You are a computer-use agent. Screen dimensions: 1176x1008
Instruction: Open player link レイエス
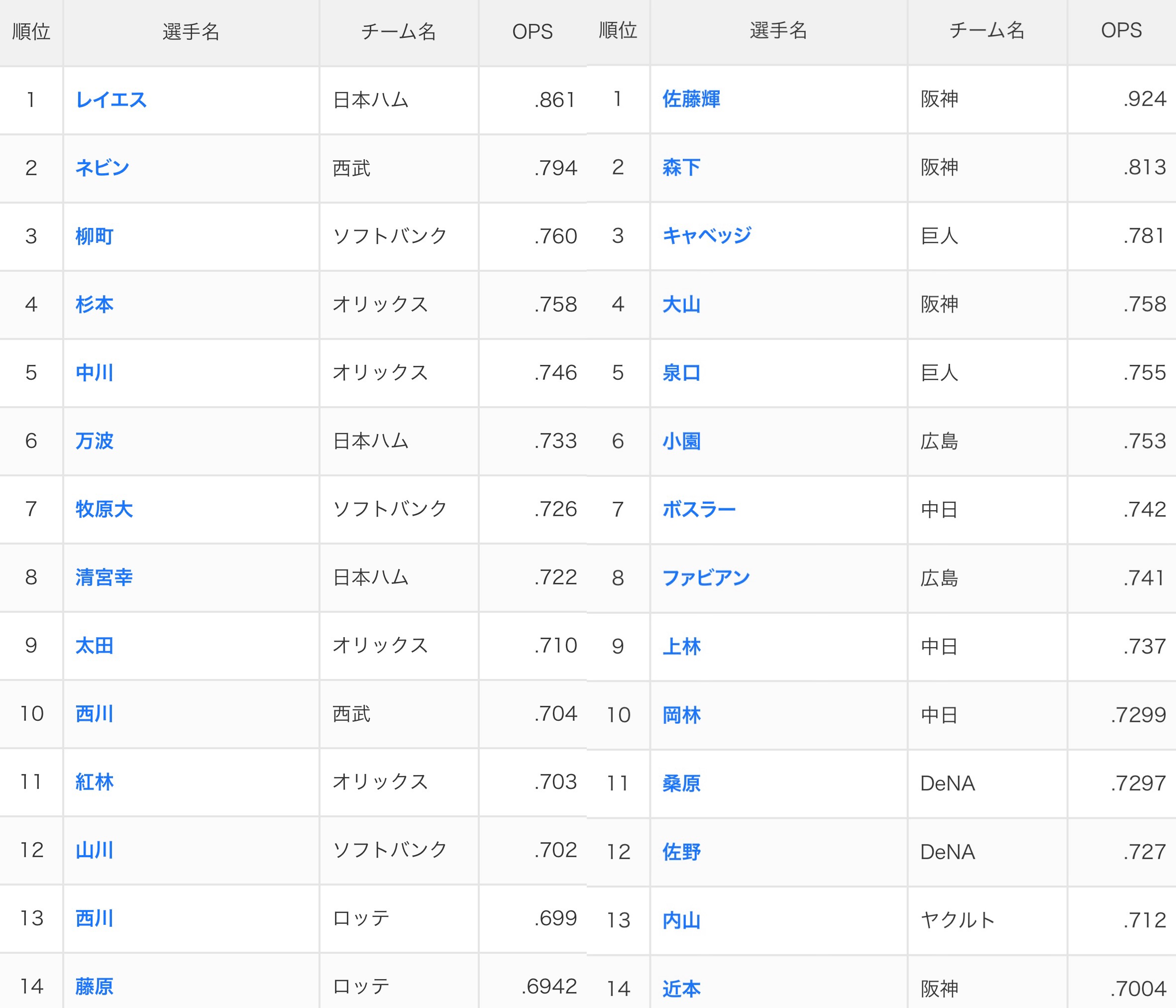point(111,100)
